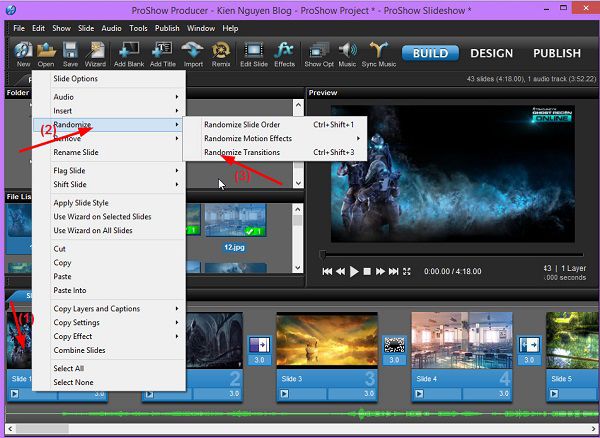
Task: Open the Show menu
Action: (x=61, y=28)
